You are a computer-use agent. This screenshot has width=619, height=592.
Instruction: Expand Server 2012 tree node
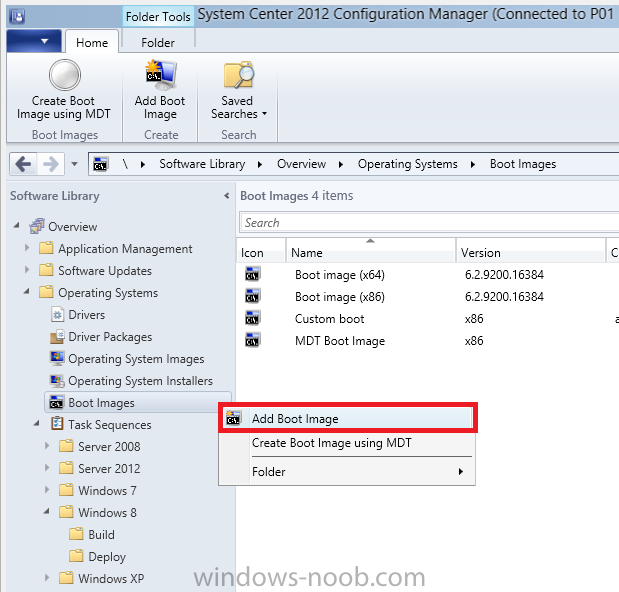[47, 468]
